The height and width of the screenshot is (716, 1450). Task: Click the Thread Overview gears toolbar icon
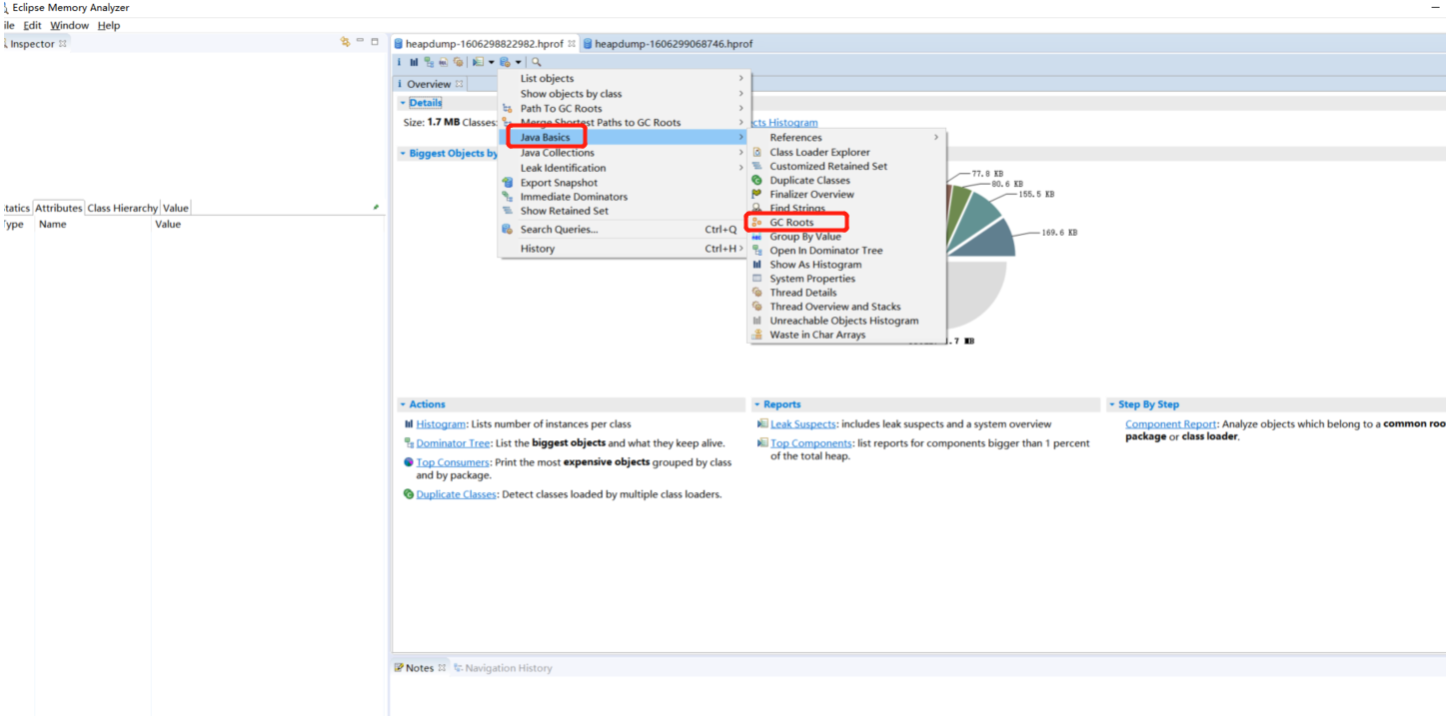click(x=458, y=62)
